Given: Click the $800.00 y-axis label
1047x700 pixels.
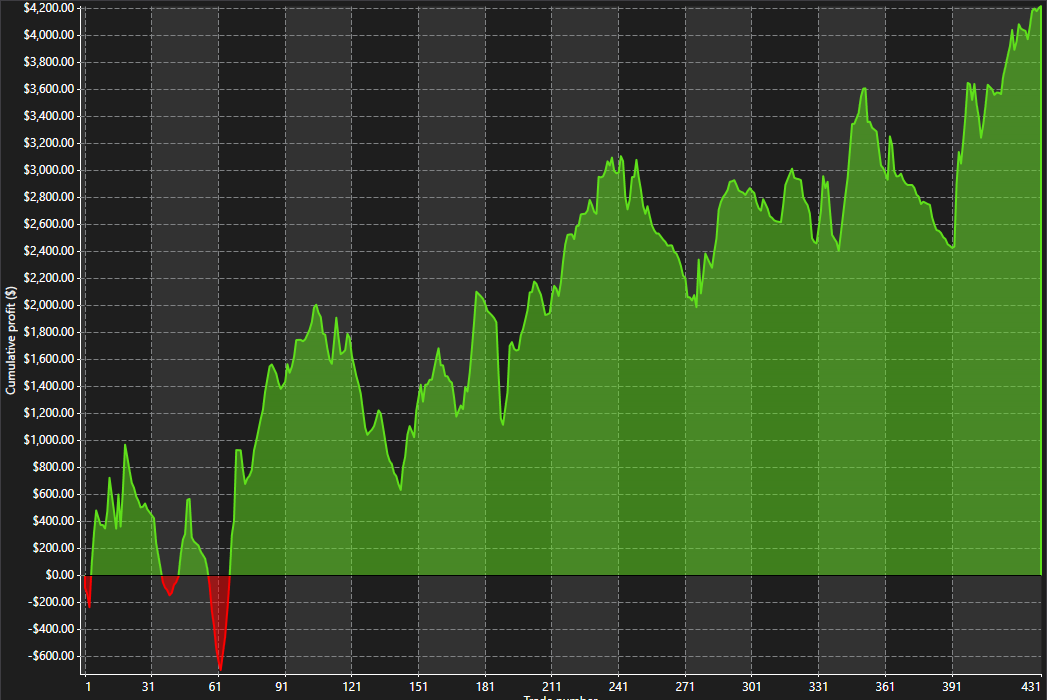Looking at the screenshot, I should click(x=53, y=467).
